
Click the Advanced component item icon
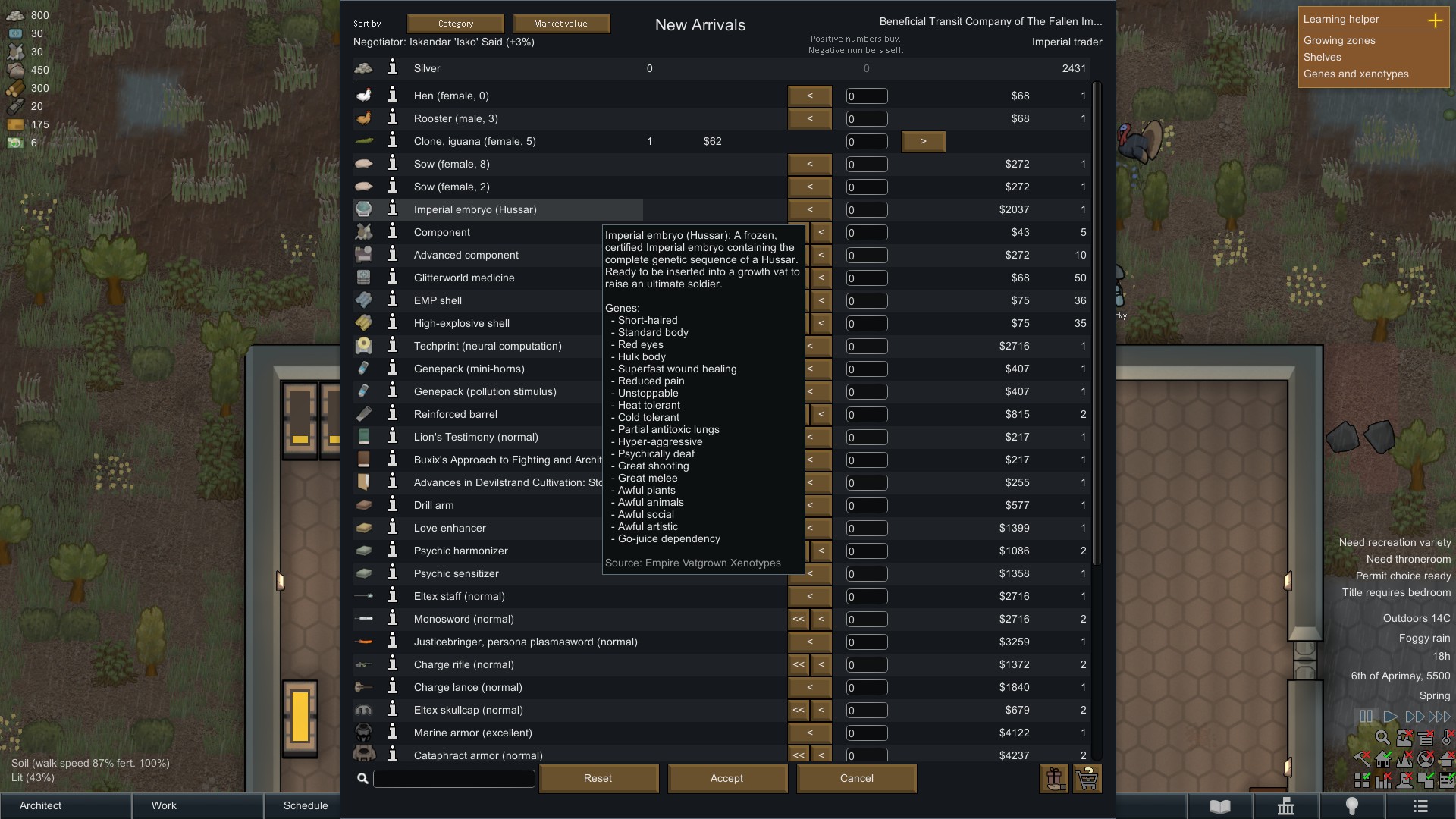(364, 254)
